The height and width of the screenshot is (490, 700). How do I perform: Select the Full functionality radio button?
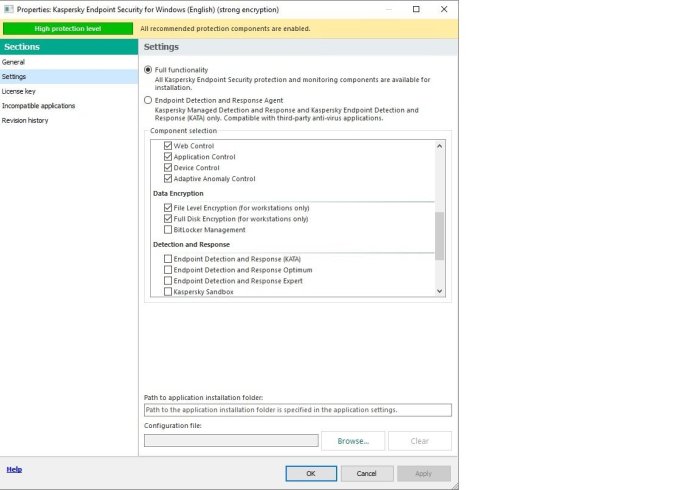pos(148,70)
